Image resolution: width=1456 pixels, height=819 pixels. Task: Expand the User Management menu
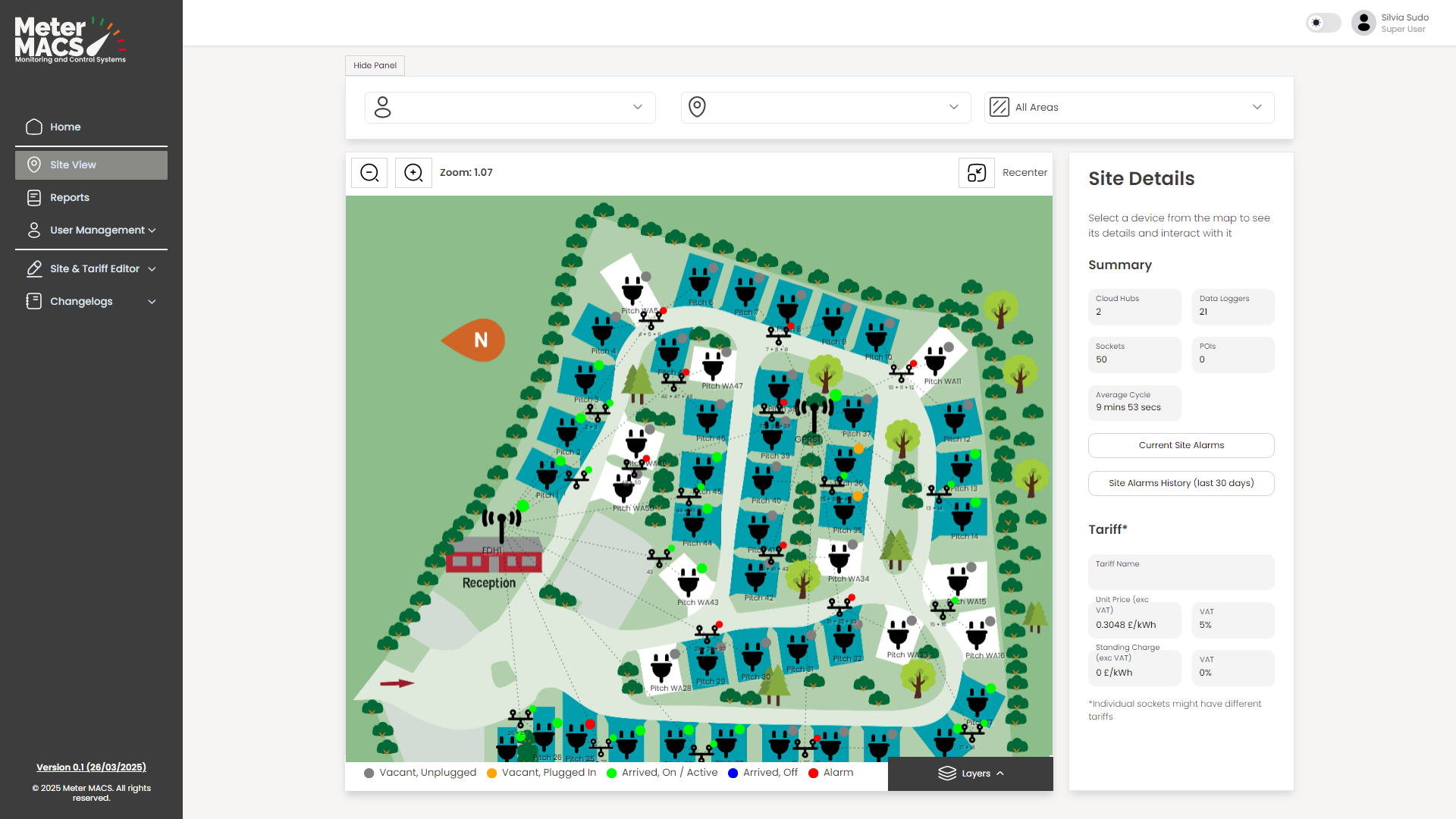click(x=96, y=230)
